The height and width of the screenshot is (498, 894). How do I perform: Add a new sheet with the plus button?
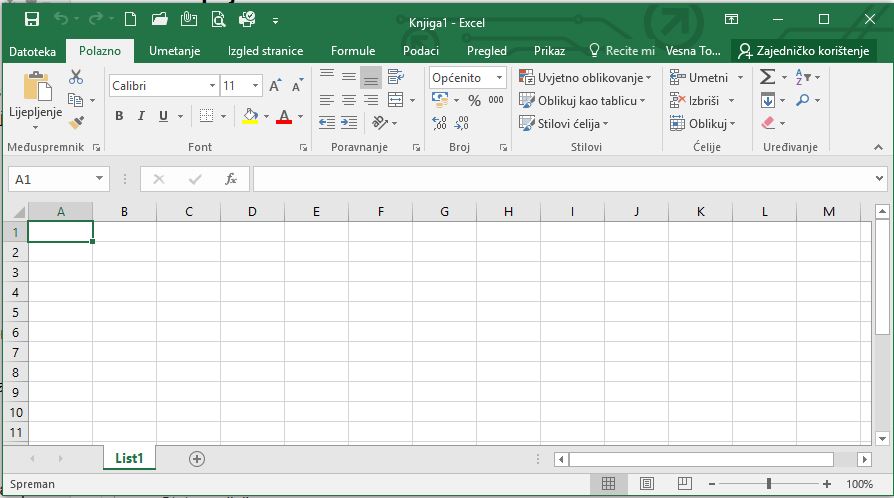(197, 458)
